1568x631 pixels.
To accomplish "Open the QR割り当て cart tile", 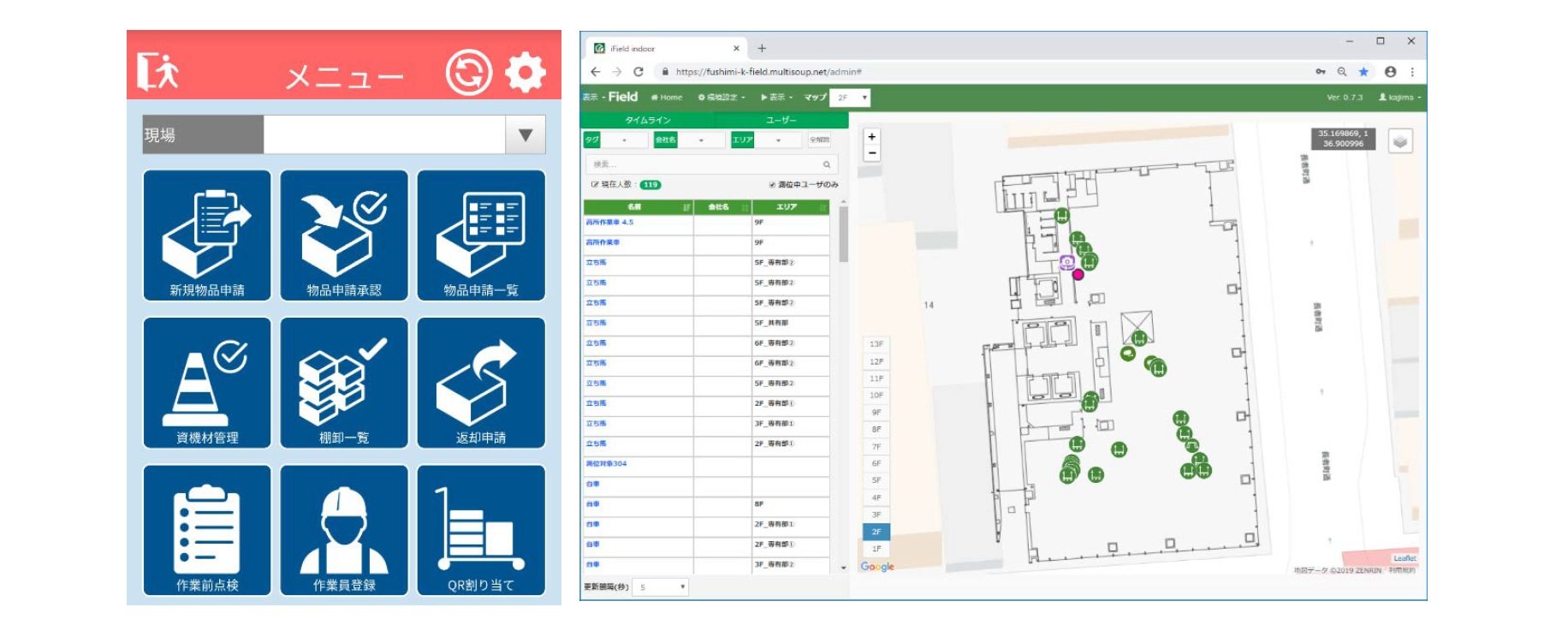I will pyautogui.click(x=481, y=530).
